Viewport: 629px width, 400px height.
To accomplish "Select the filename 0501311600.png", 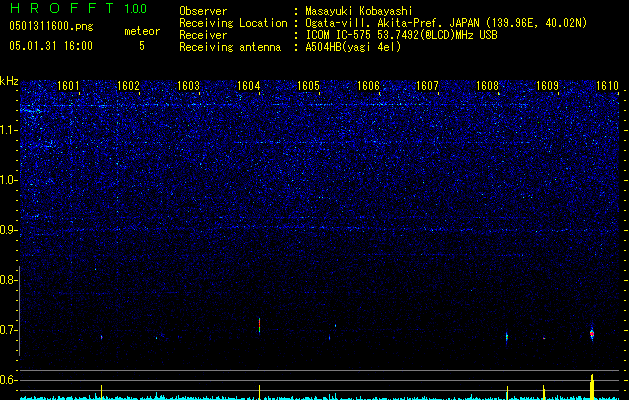I will point(51,27).
